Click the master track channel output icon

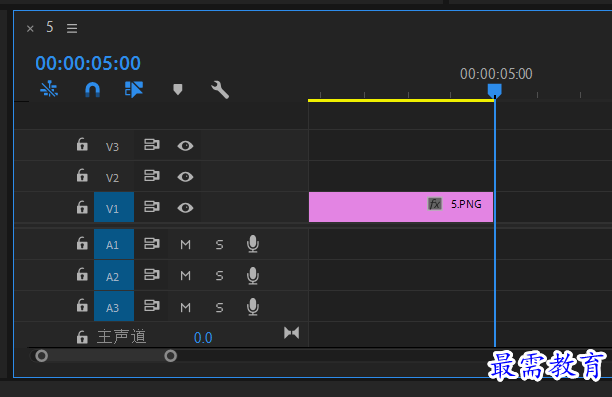(292, 333)
